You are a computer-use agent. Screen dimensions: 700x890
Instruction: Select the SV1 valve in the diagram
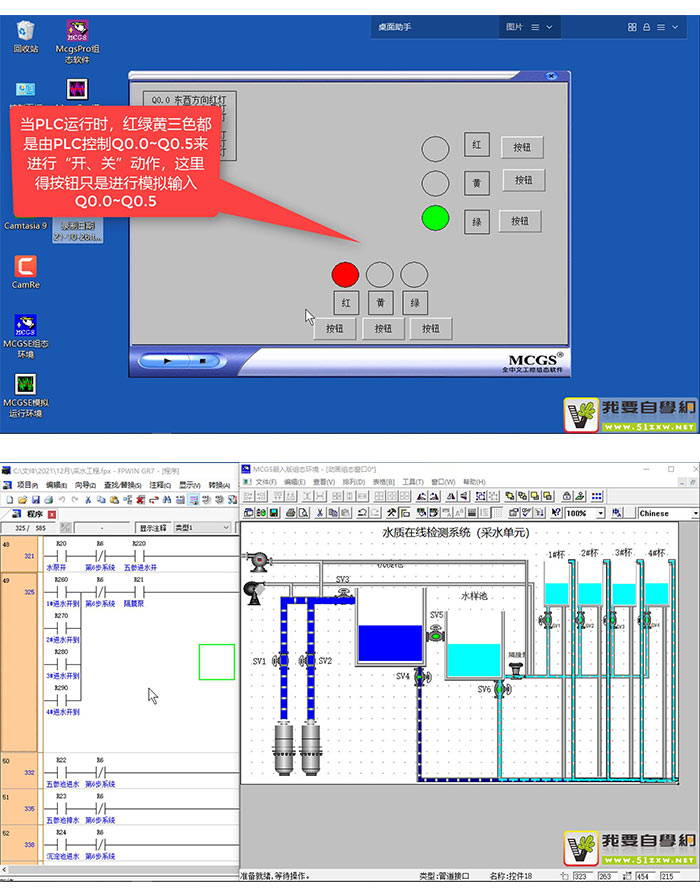point(280,660)
